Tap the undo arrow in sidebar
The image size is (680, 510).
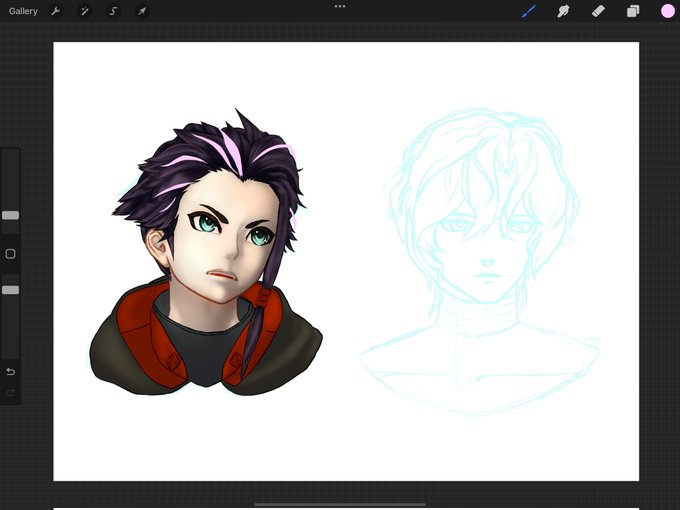10,372
